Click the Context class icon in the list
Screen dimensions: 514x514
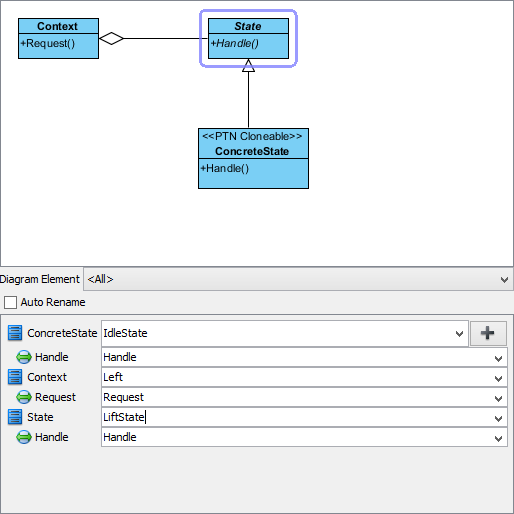point(15,377)
